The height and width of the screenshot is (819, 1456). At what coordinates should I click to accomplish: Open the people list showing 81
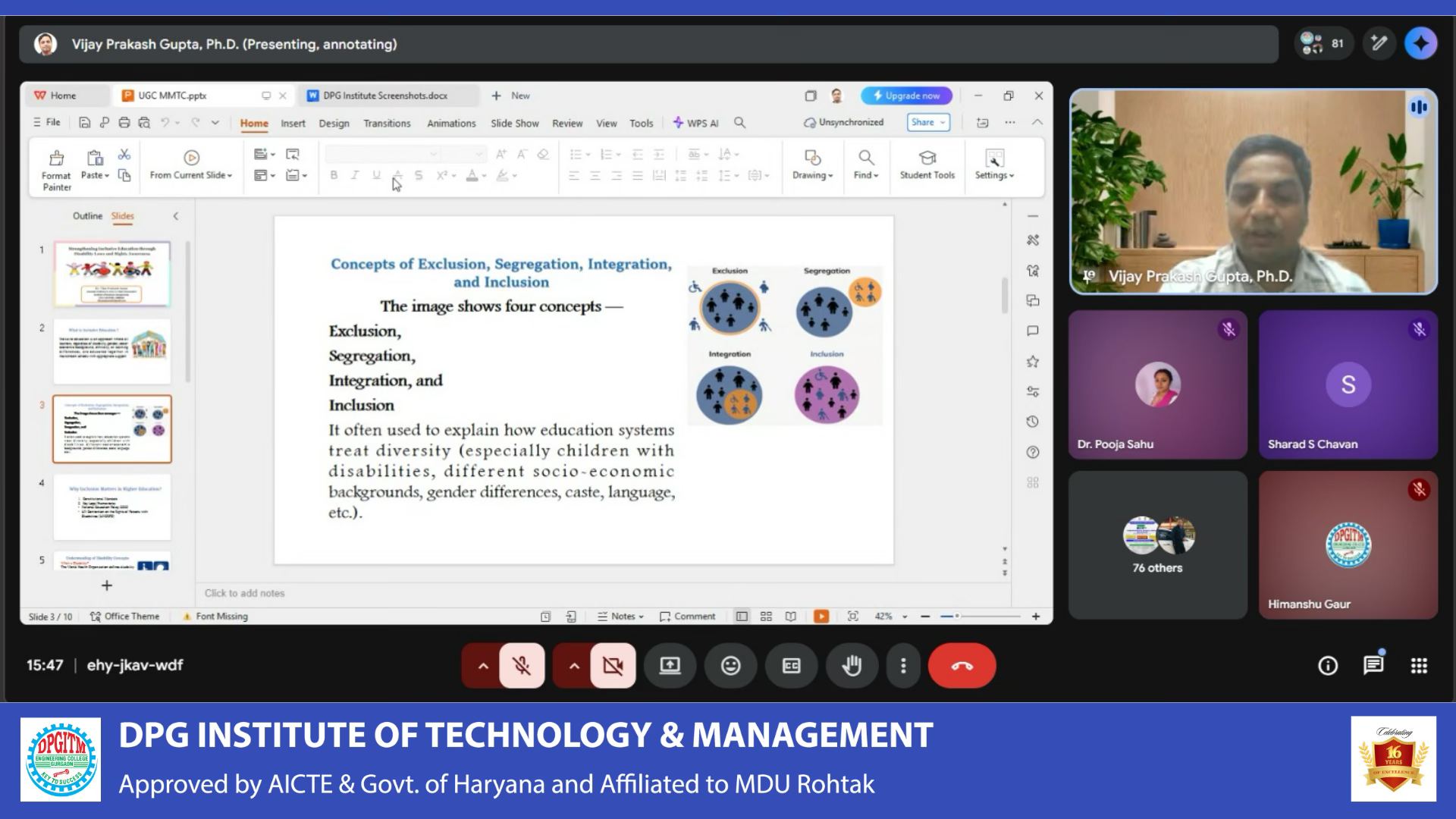[x=1323, y=44]
